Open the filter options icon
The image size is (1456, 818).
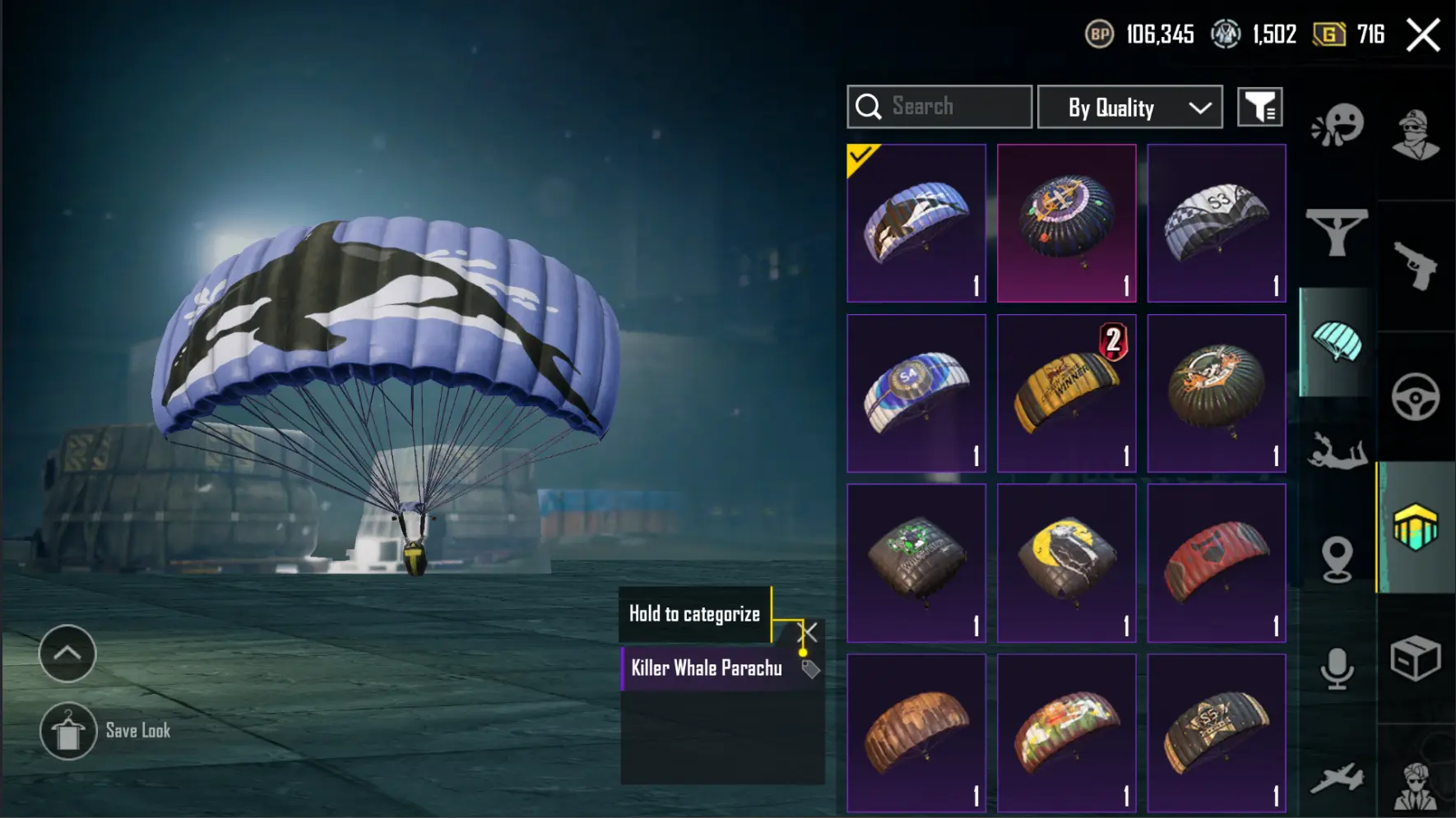pos(1260,107)
